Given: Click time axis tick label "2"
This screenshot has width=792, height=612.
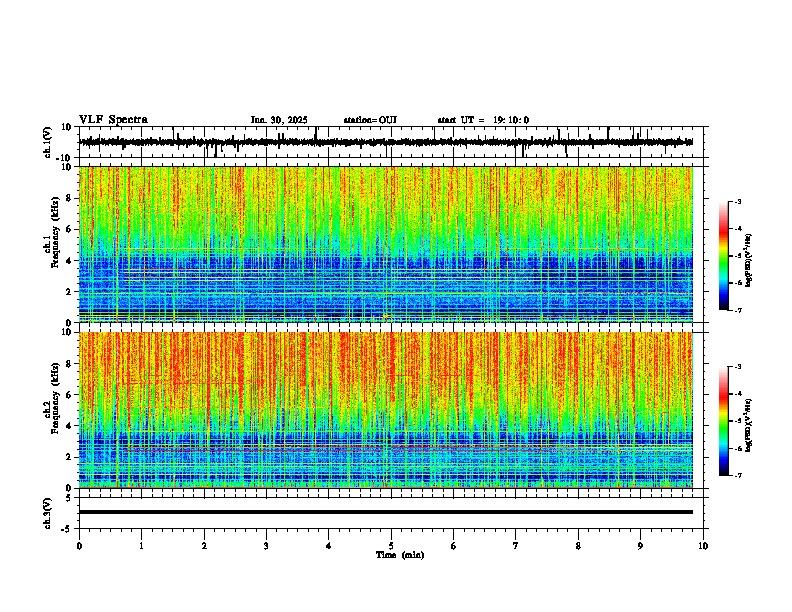Looking at the screenshot, I should coord(204,546).
